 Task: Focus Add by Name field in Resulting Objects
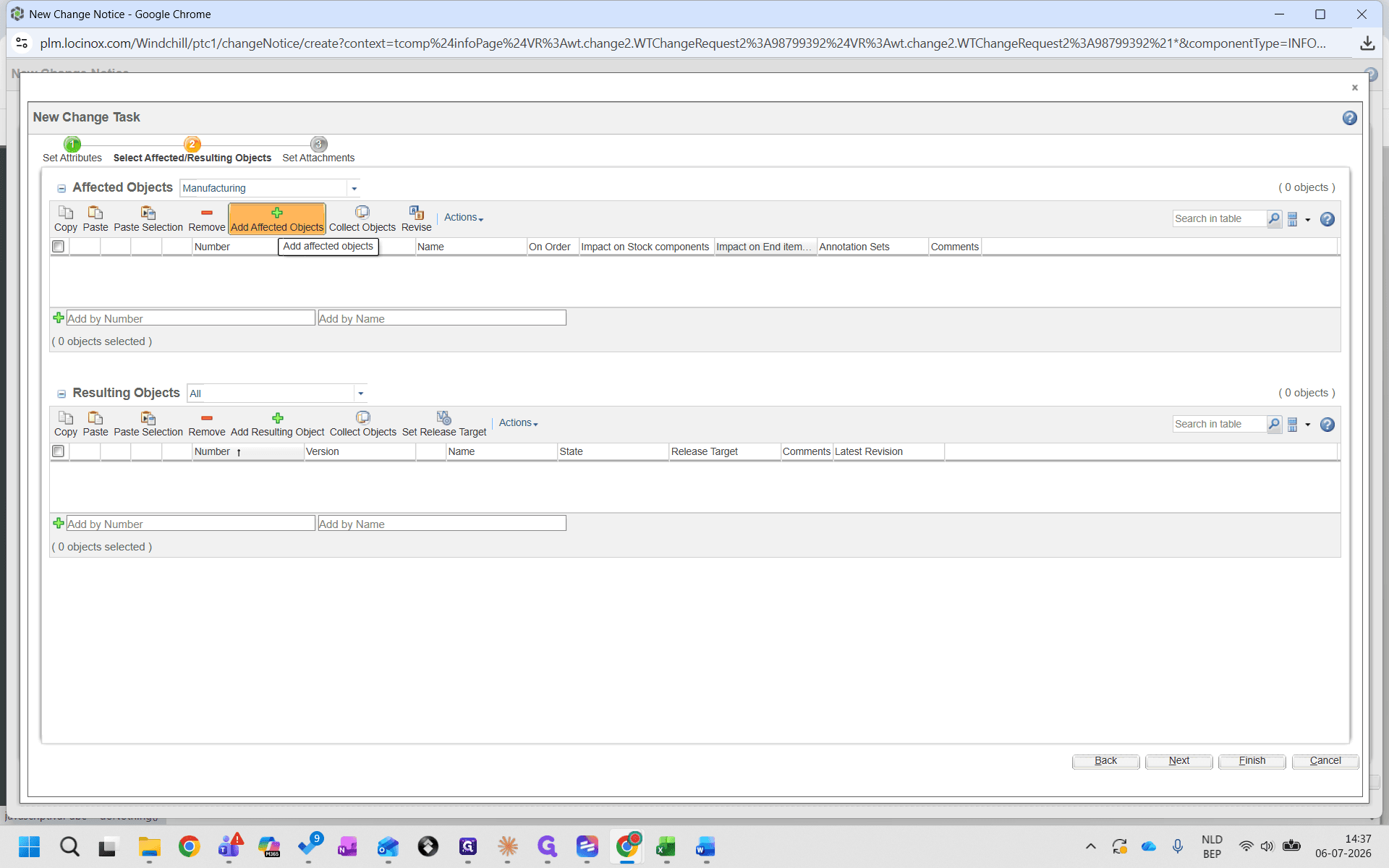pos(442,524)
